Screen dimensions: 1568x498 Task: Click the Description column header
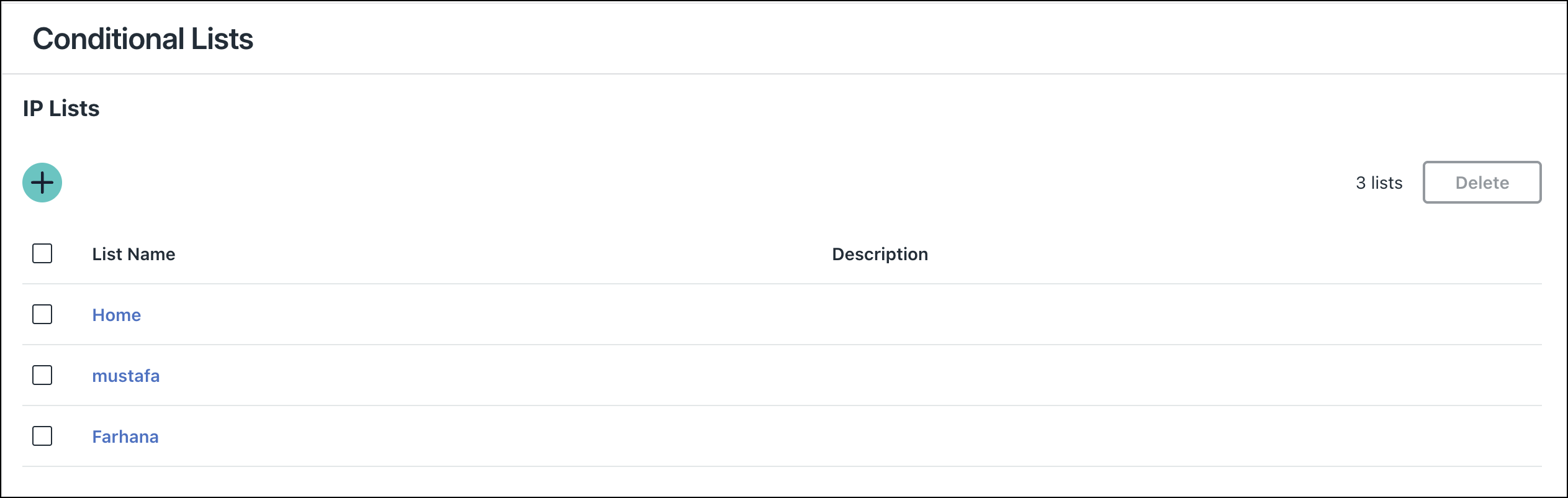(x=881, y=254)
